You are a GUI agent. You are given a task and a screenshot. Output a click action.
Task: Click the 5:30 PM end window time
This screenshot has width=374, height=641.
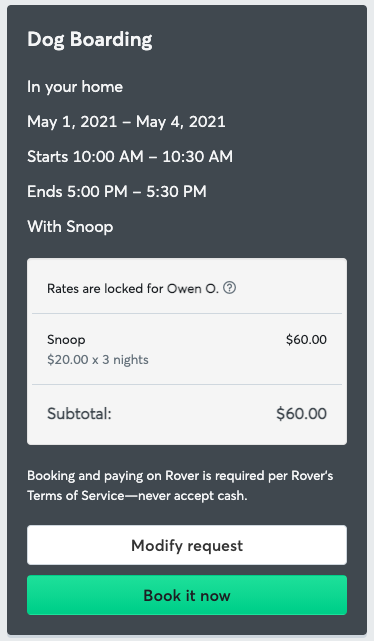[x=176, y=191]
